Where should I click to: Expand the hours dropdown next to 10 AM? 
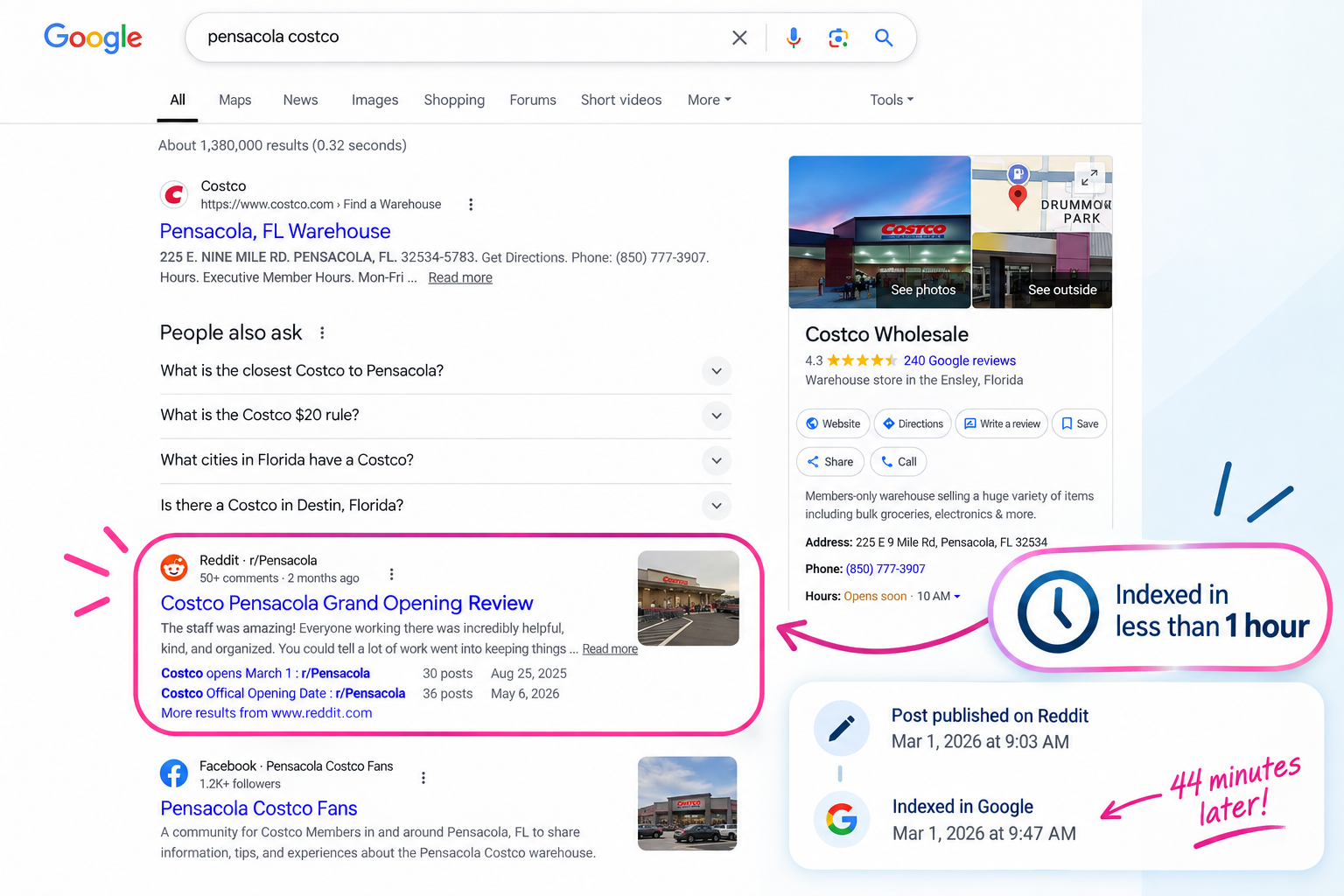pyautogui.click(x=957, y=597)
